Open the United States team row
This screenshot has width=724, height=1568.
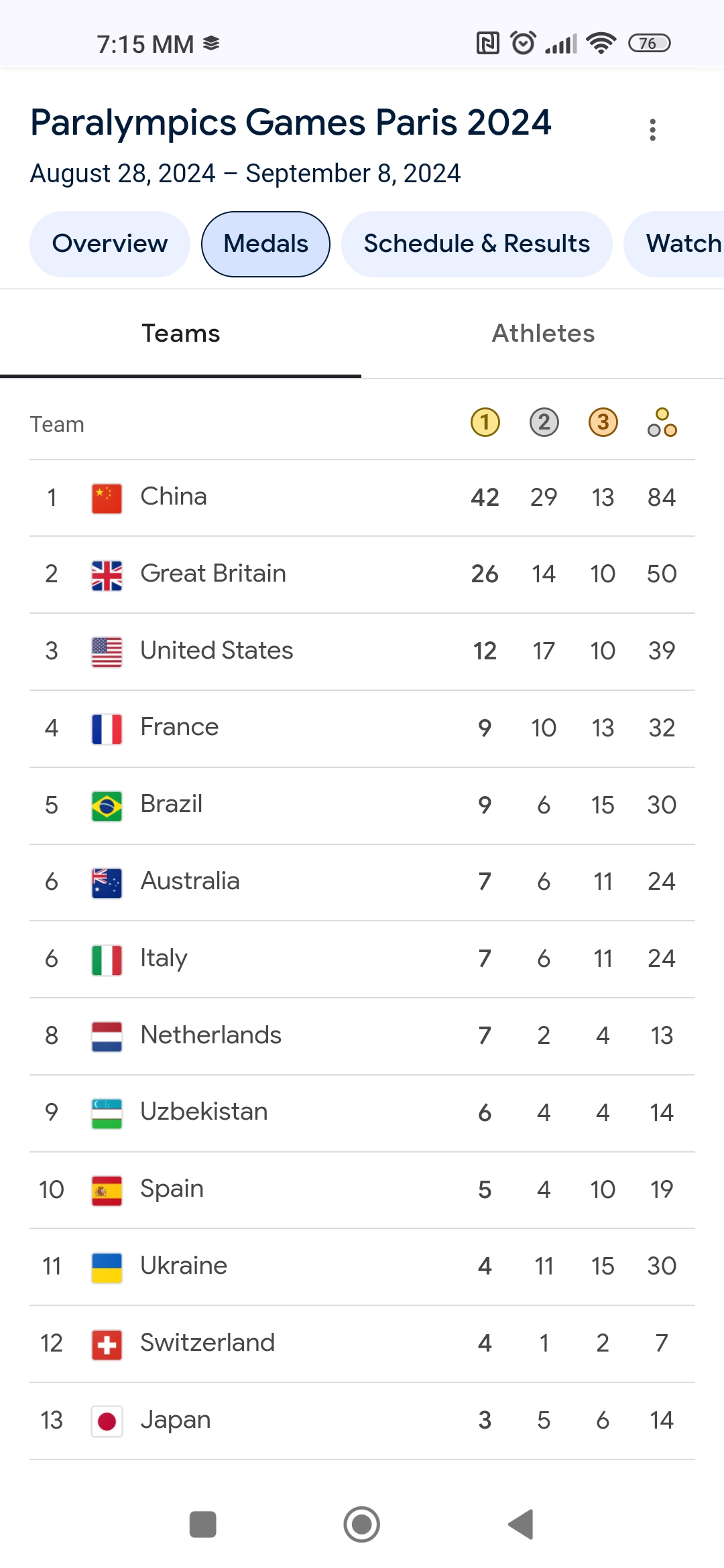(x=362, y=651)
